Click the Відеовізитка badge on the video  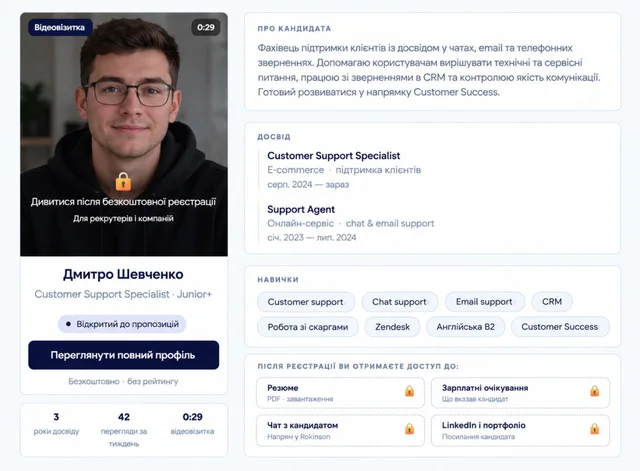click(x=60, y=27)
